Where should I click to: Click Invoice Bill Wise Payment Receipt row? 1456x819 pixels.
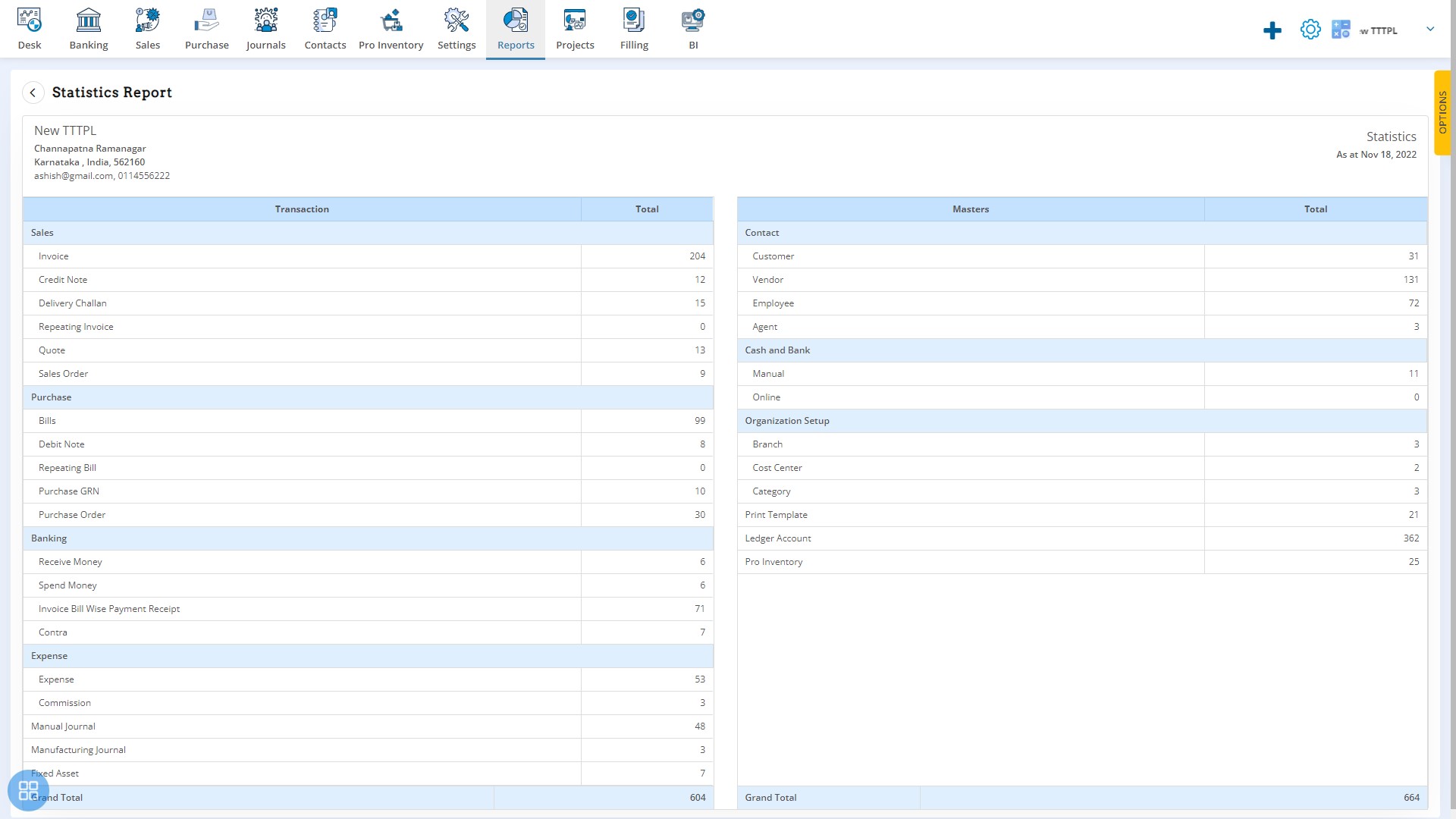pyautogui.click(x=368, y=609)
